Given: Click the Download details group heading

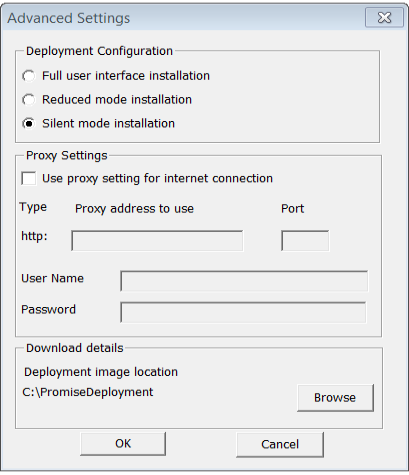Looking at the screenshot, I should [75, 348].
